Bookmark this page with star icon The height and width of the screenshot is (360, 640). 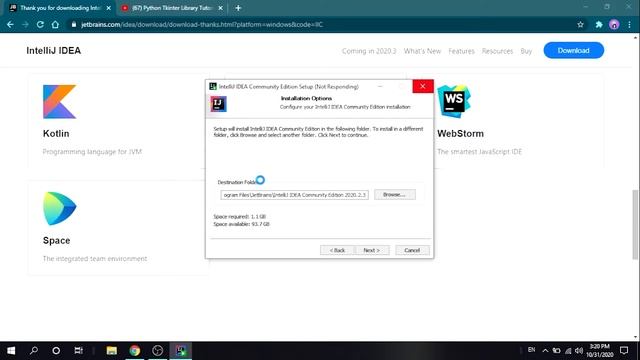point(580,24)
